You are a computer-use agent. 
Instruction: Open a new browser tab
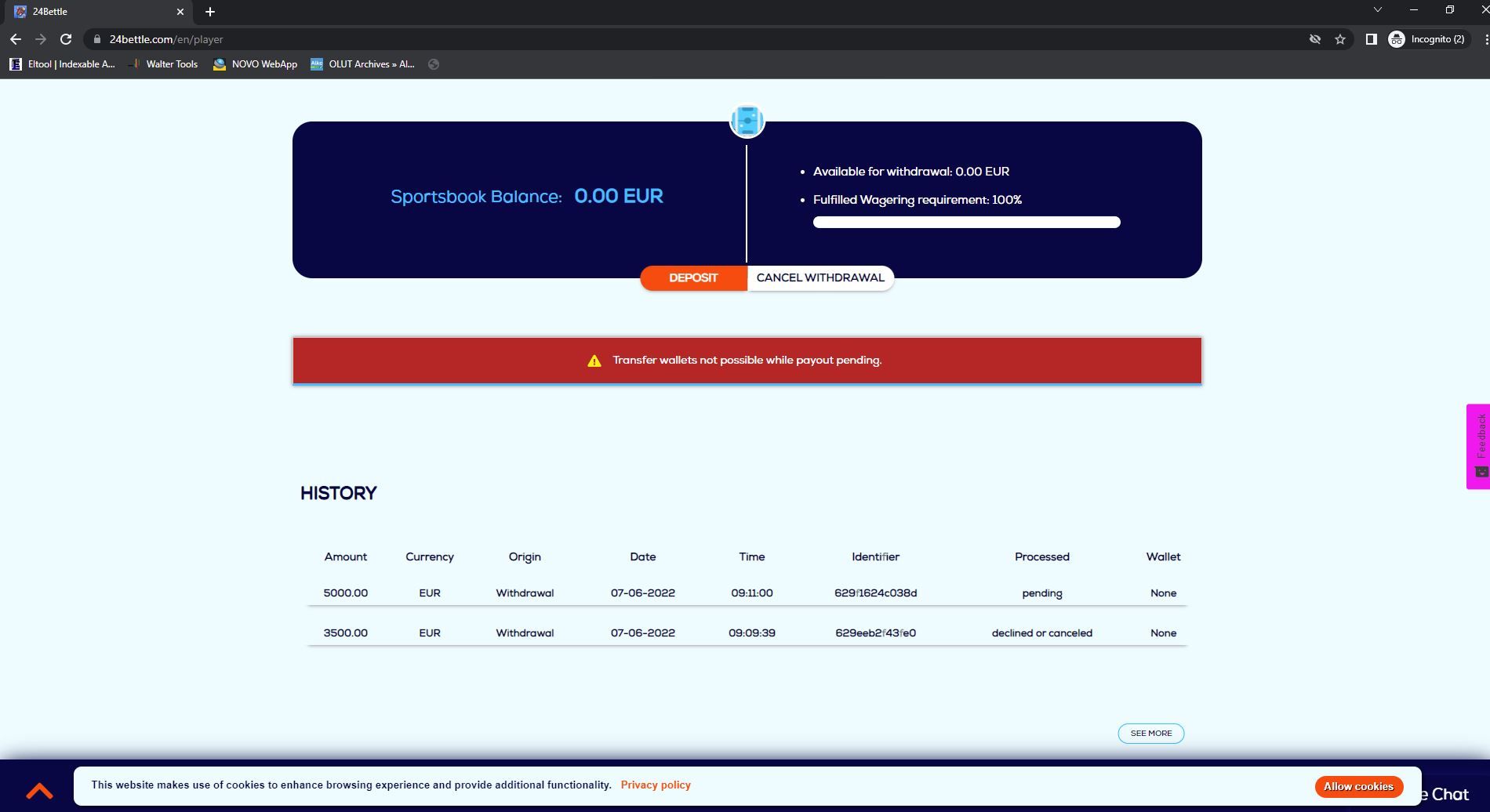209,12
